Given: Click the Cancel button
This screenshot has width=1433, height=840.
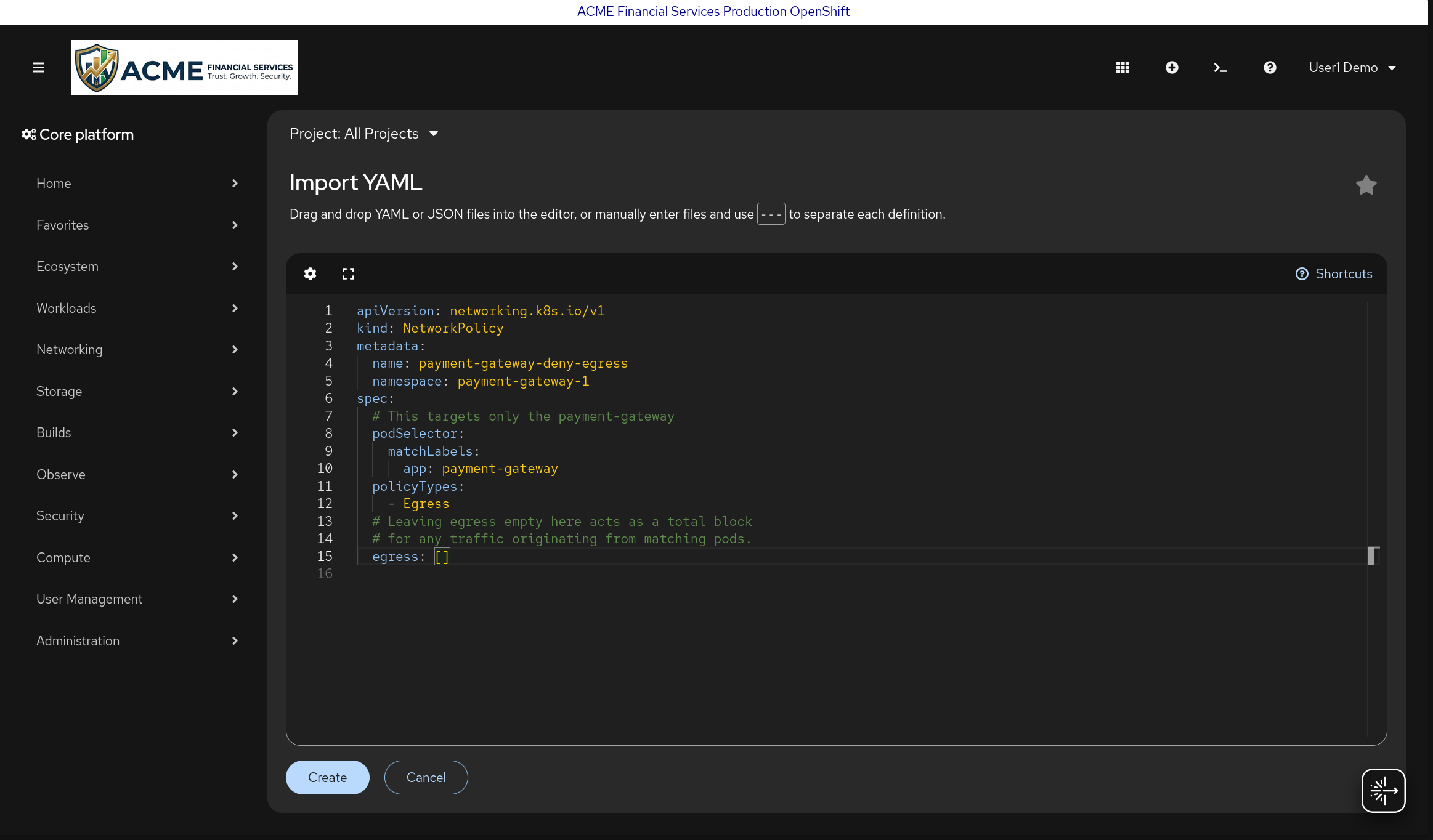Looking at the screenshot, I should 426,777.
